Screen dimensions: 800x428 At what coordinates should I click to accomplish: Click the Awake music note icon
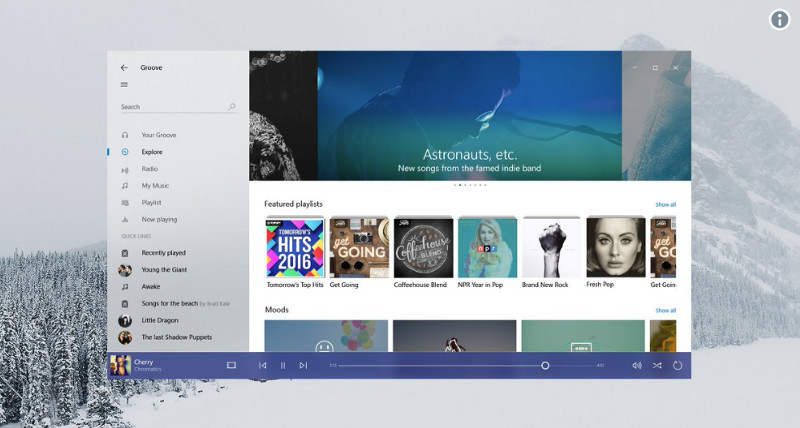tap(125, 287)
